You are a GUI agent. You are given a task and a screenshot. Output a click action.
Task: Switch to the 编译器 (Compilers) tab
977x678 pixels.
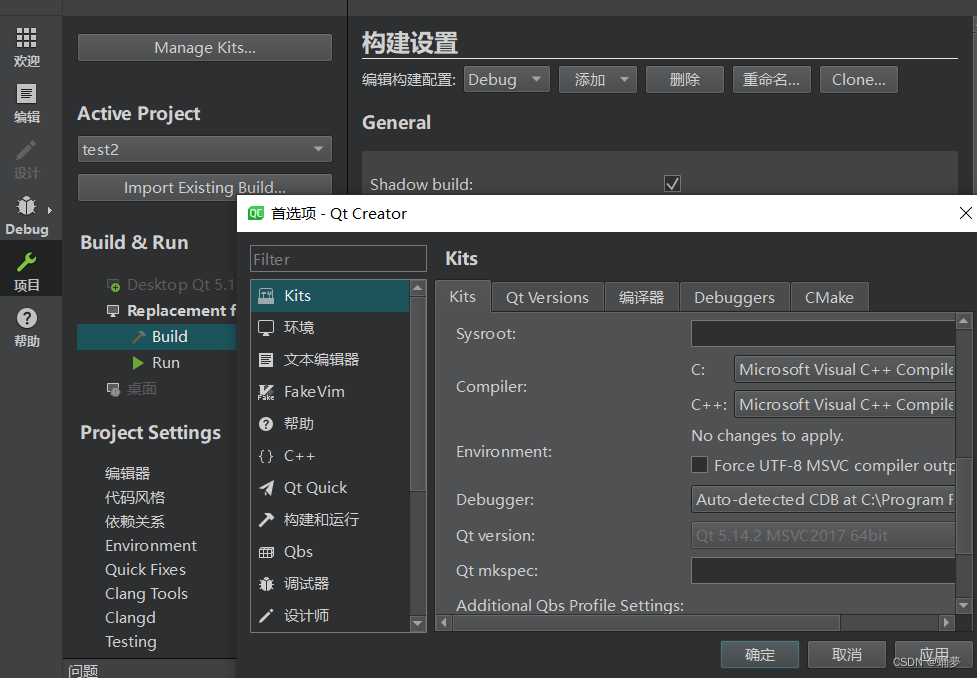click(x=641, y=297)
